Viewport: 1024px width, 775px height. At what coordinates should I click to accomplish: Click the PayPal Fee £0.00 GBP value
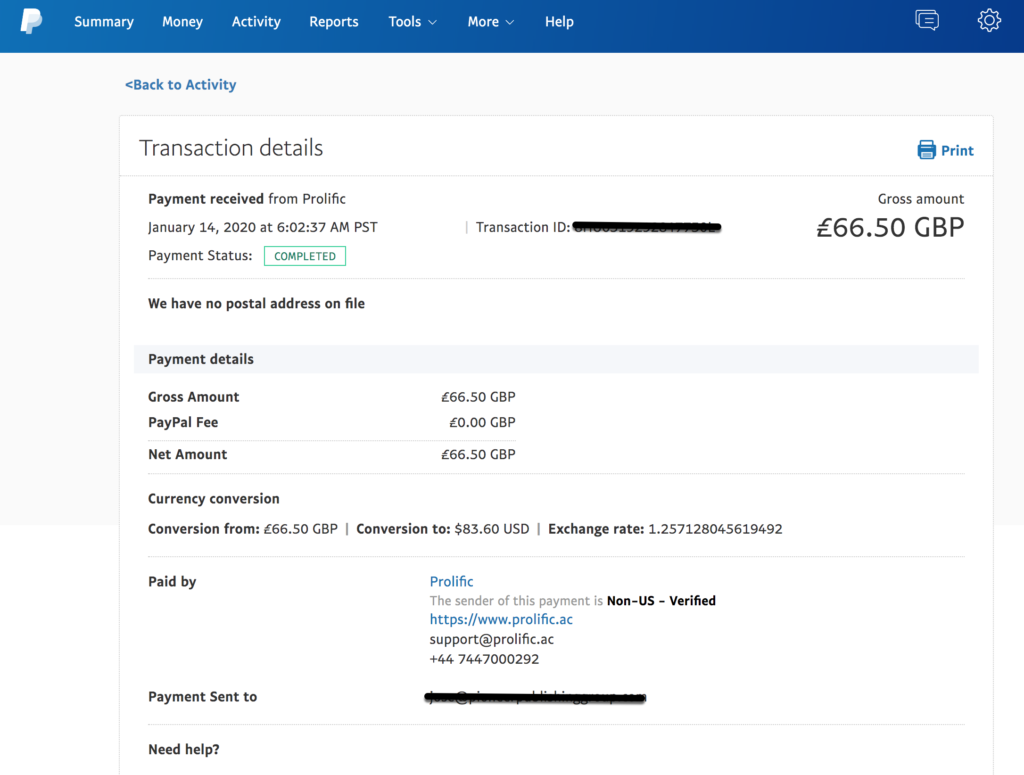482,422
